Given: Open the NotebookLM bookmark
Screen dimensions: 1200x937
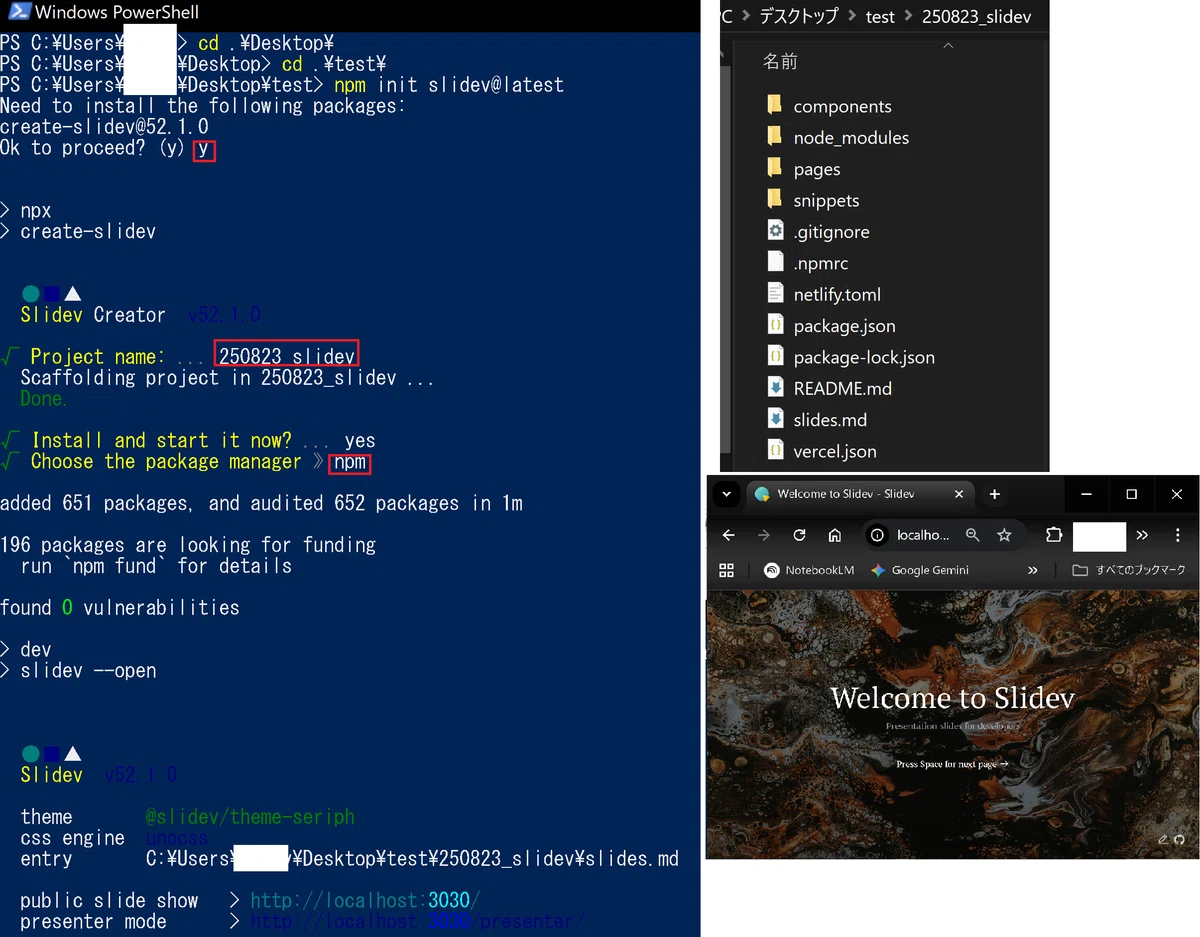Looking at the screenshot, I should coord(809,570).
